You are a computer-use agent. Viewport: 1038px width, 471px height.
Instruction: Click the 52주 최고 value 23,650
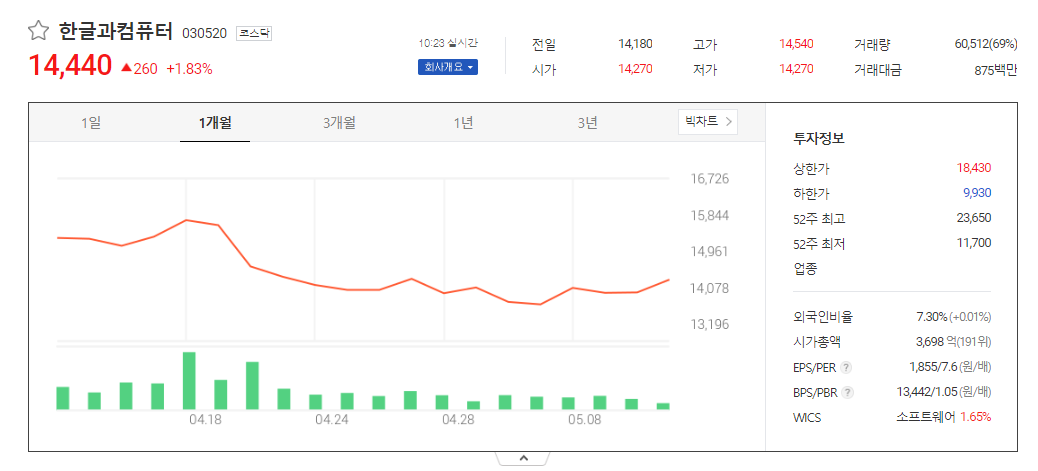pyautogui.click(x=974, y=218)
